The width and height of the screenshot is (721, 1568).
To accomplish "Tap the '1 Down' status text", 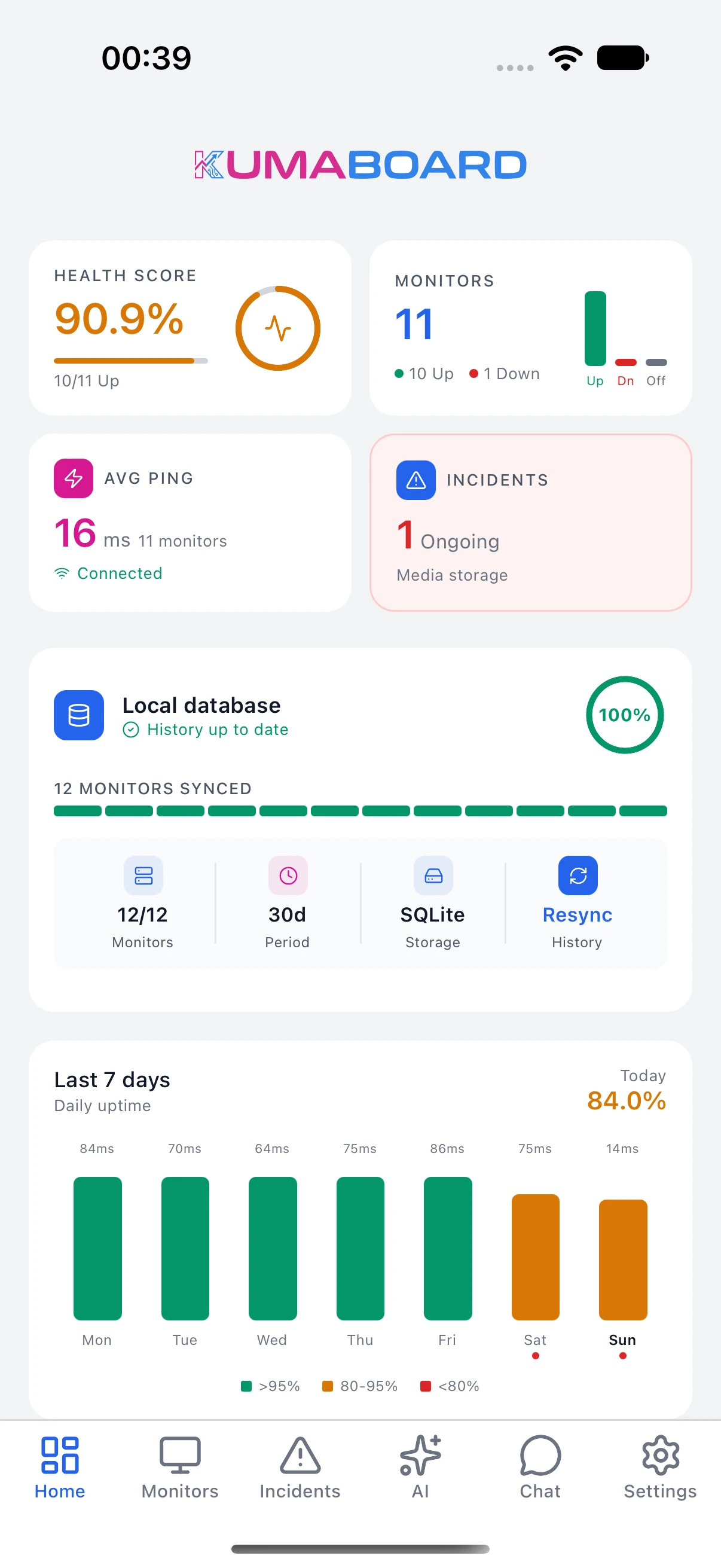I will (512, 374).
